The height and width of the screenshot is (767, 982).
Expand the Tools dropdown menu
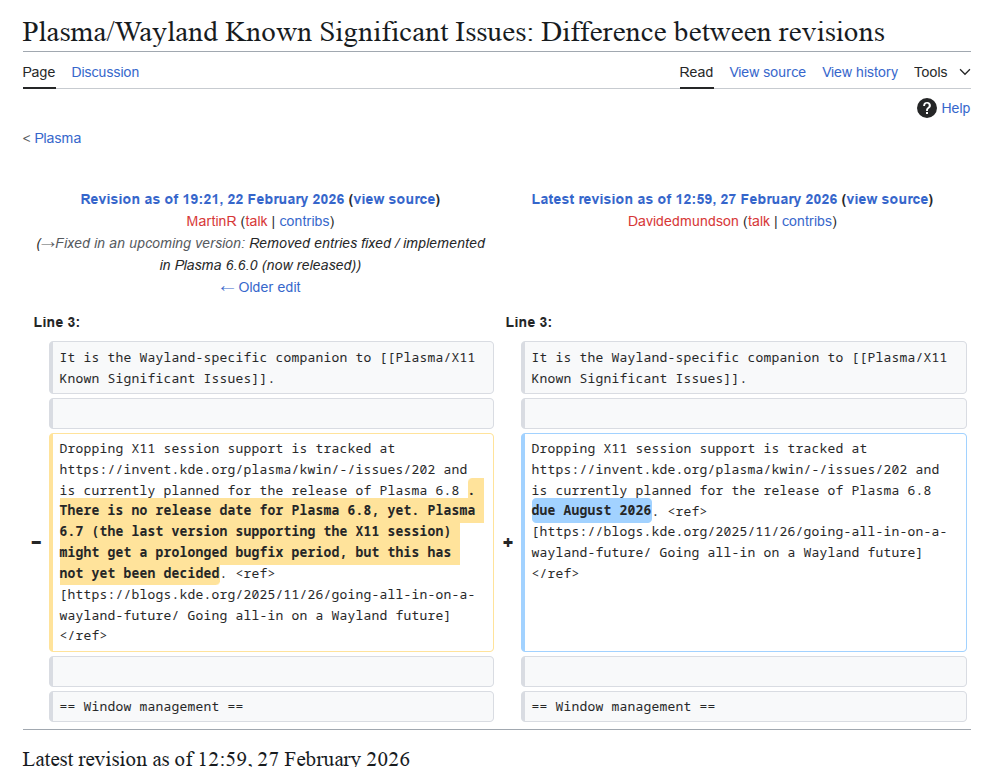tap(942, 73)
